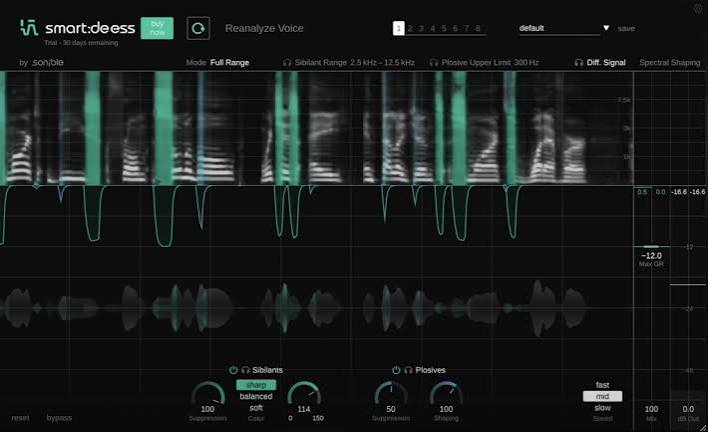708x432 pixels.
Task: Click the Diff. Signal headphone icon
Action: [x=578, y=62]
